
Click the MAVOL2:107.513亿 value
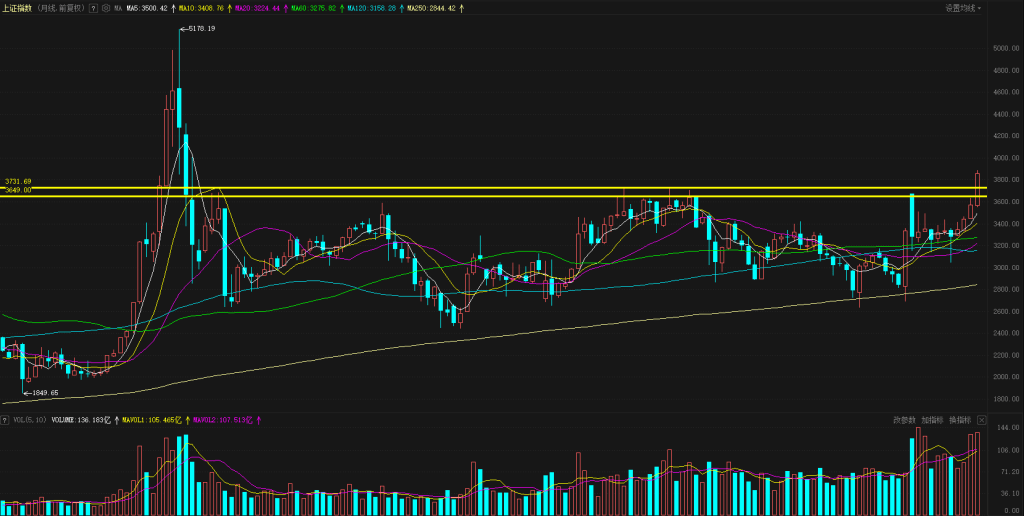222,420
